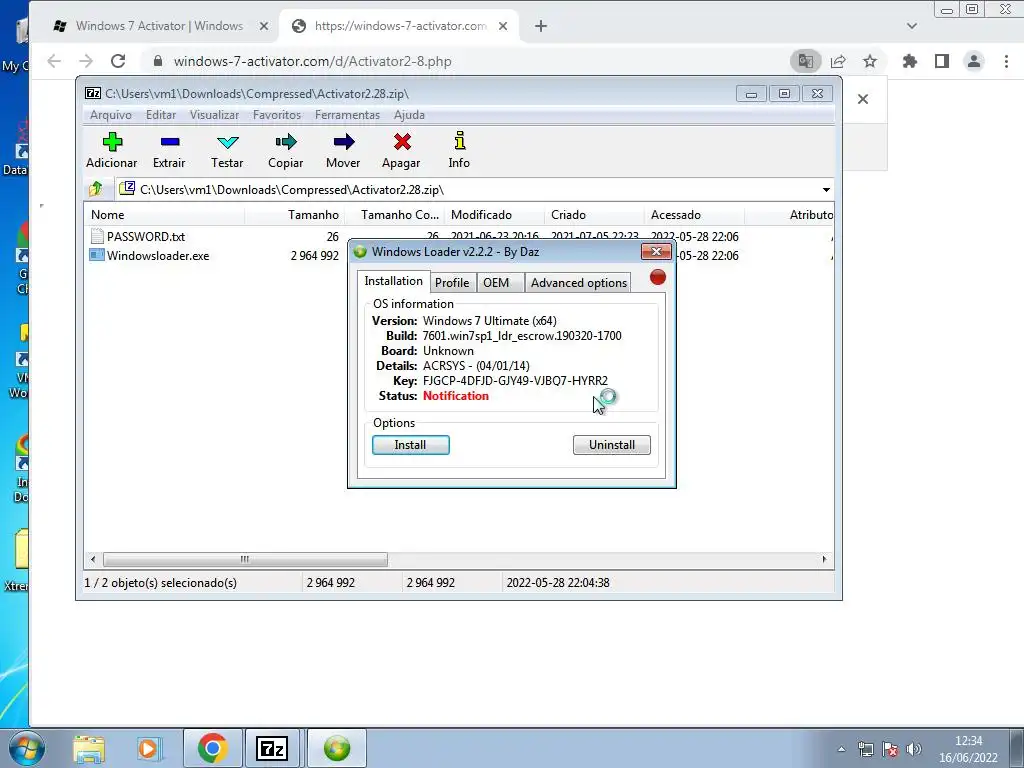The height and width of the screenshot is (768, 1024).
Task: Open the Windows Start menu
Action: [x=27, y=748]
